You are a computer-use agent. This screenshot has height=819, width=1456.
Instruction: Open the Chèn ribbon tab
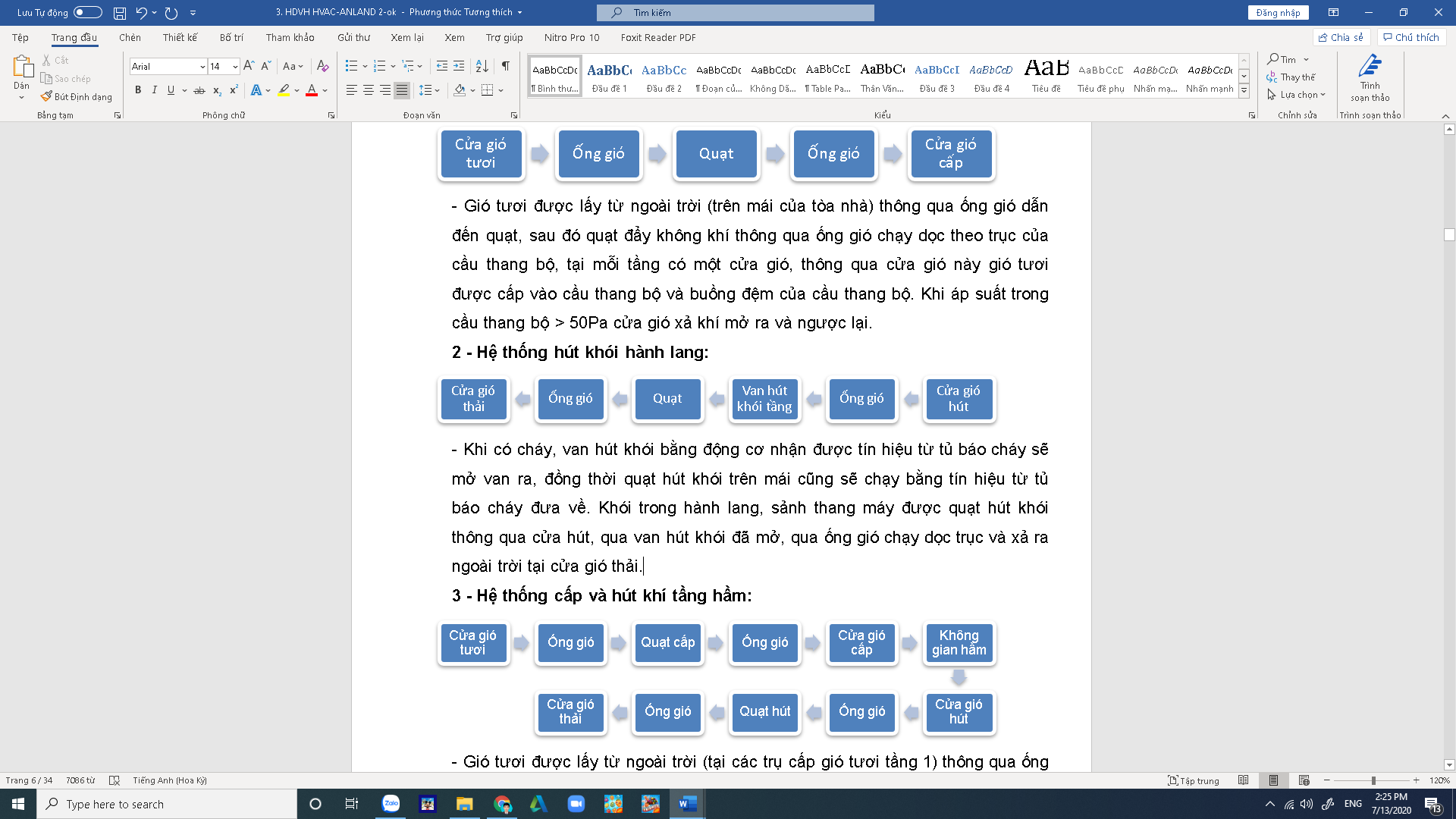tap(130, 37)
